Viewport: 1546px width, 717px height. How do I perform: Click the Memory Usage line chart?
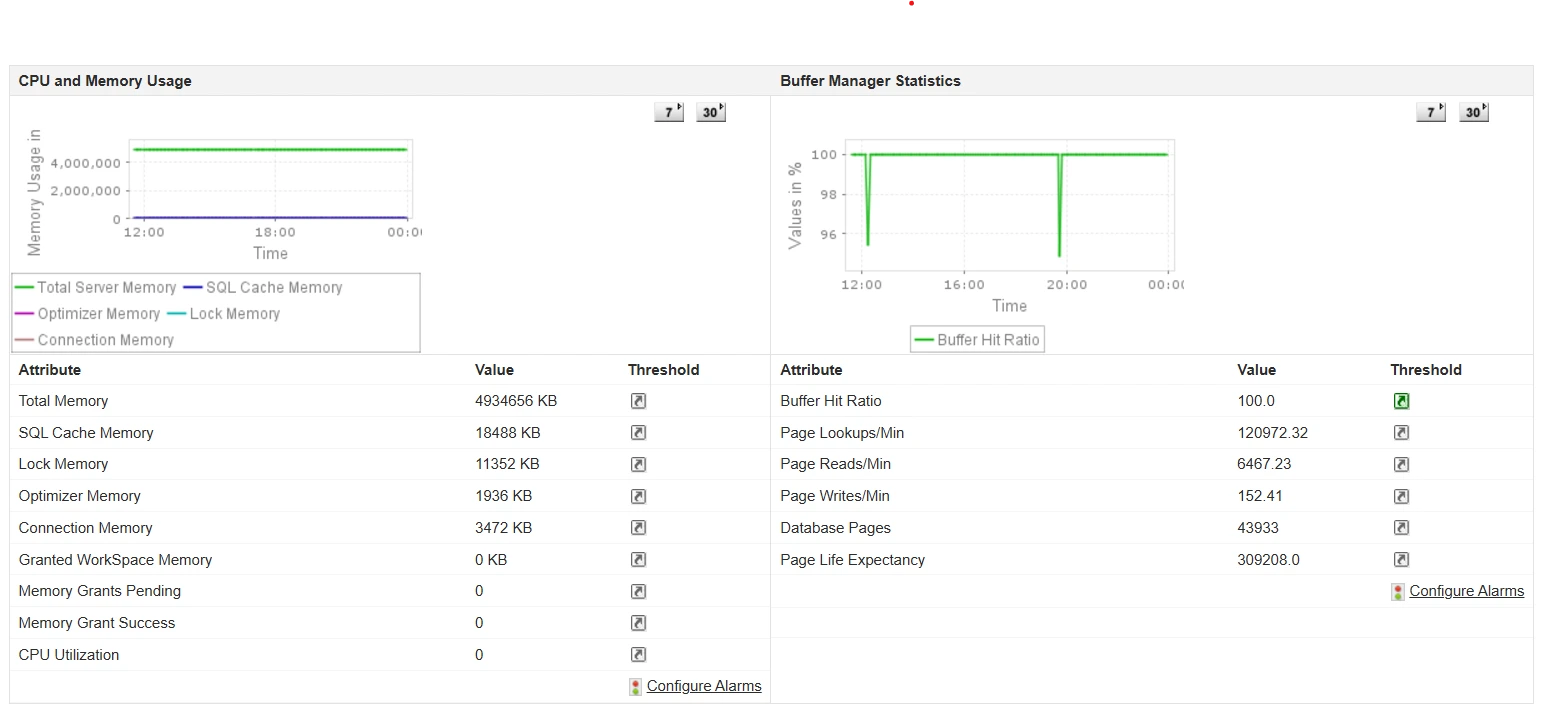pyautogui.click(x=270, y=180)
